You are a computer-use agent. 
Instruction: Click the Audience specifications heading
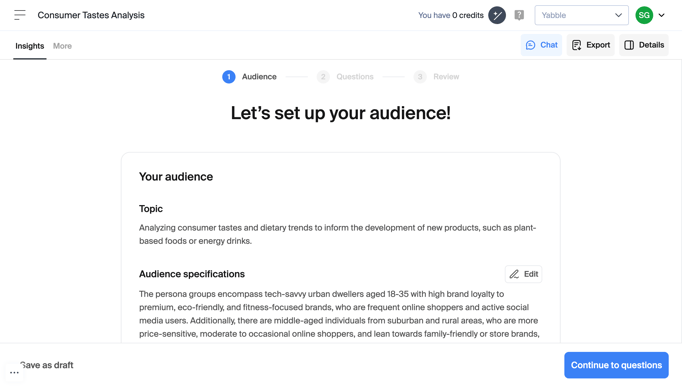point(192,274)
